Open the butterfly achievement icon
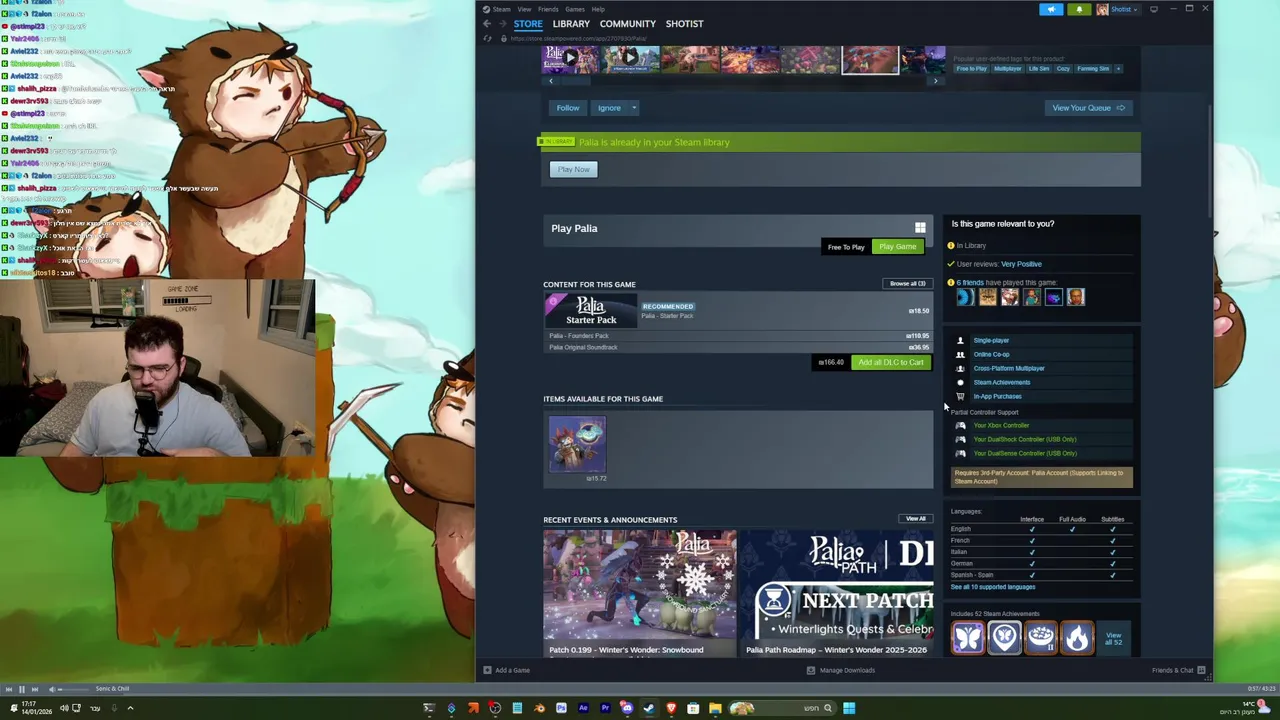The image size is (1280, 720). tap(968, 637)
